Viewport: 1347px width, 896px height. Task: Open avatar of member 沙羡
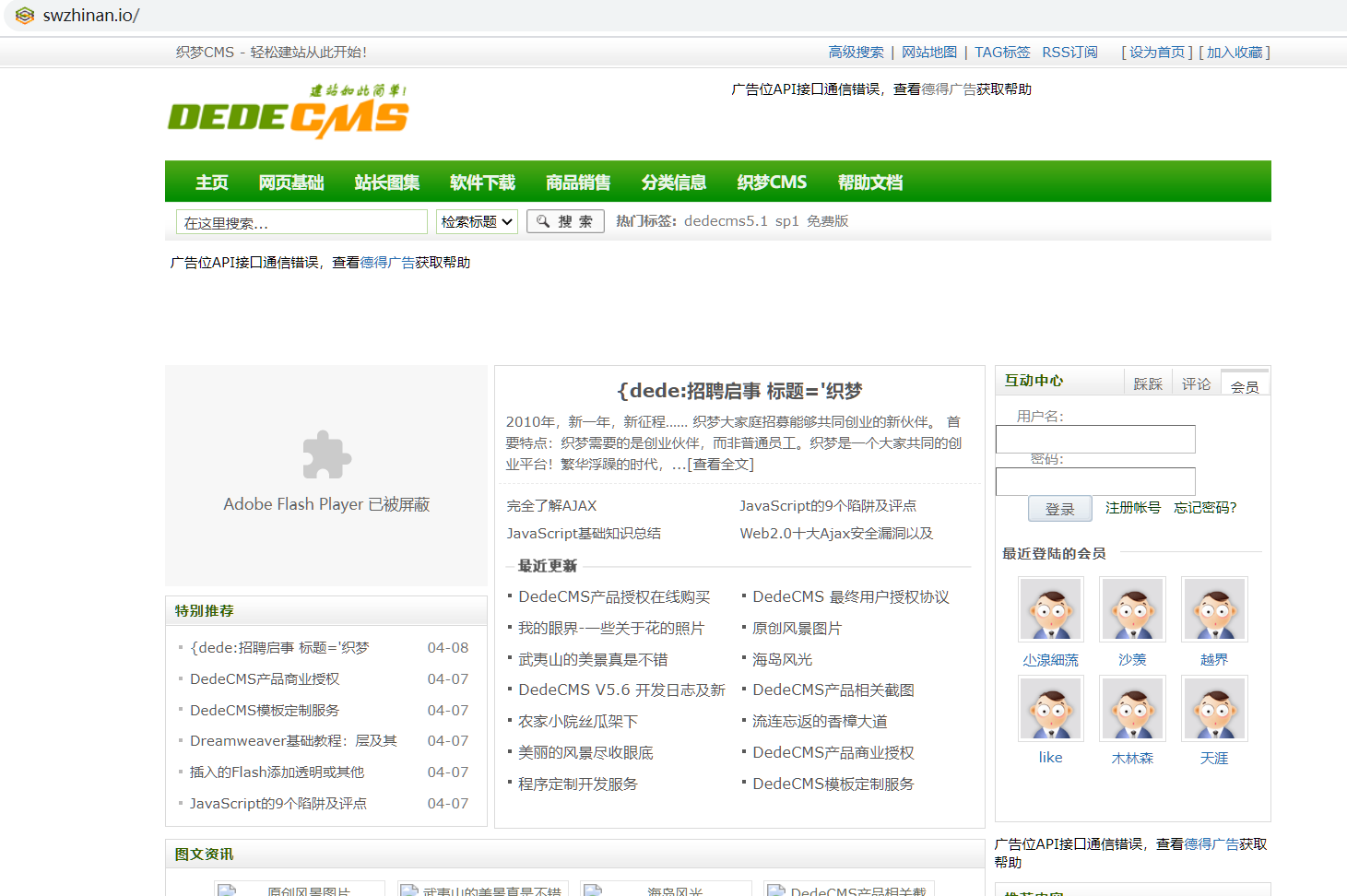[x=1132, y=609]
